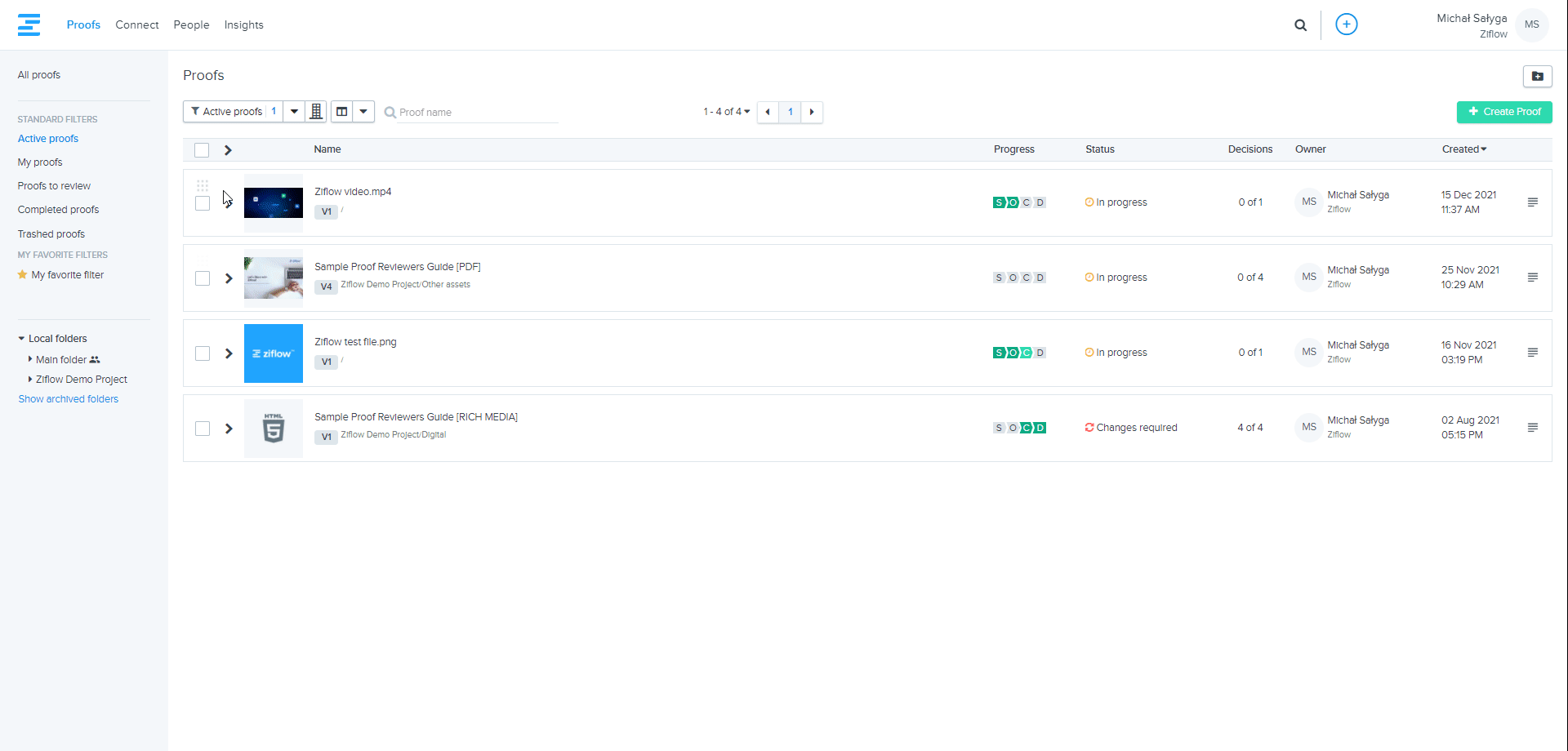Open row menu for Ziflow test file.png
Screen dimensions: 1568x751
[x=1533, y=353]
